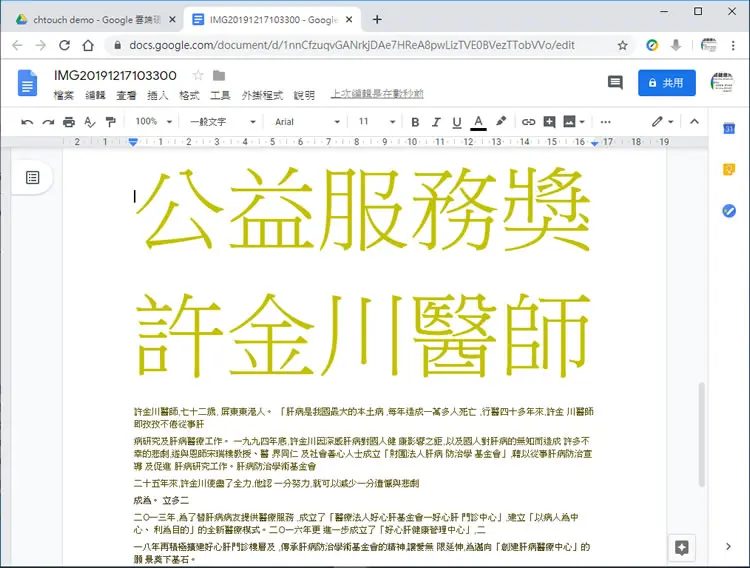Switch to the chtouch demo browser tab
750x568 pixels.
(96, 20)
